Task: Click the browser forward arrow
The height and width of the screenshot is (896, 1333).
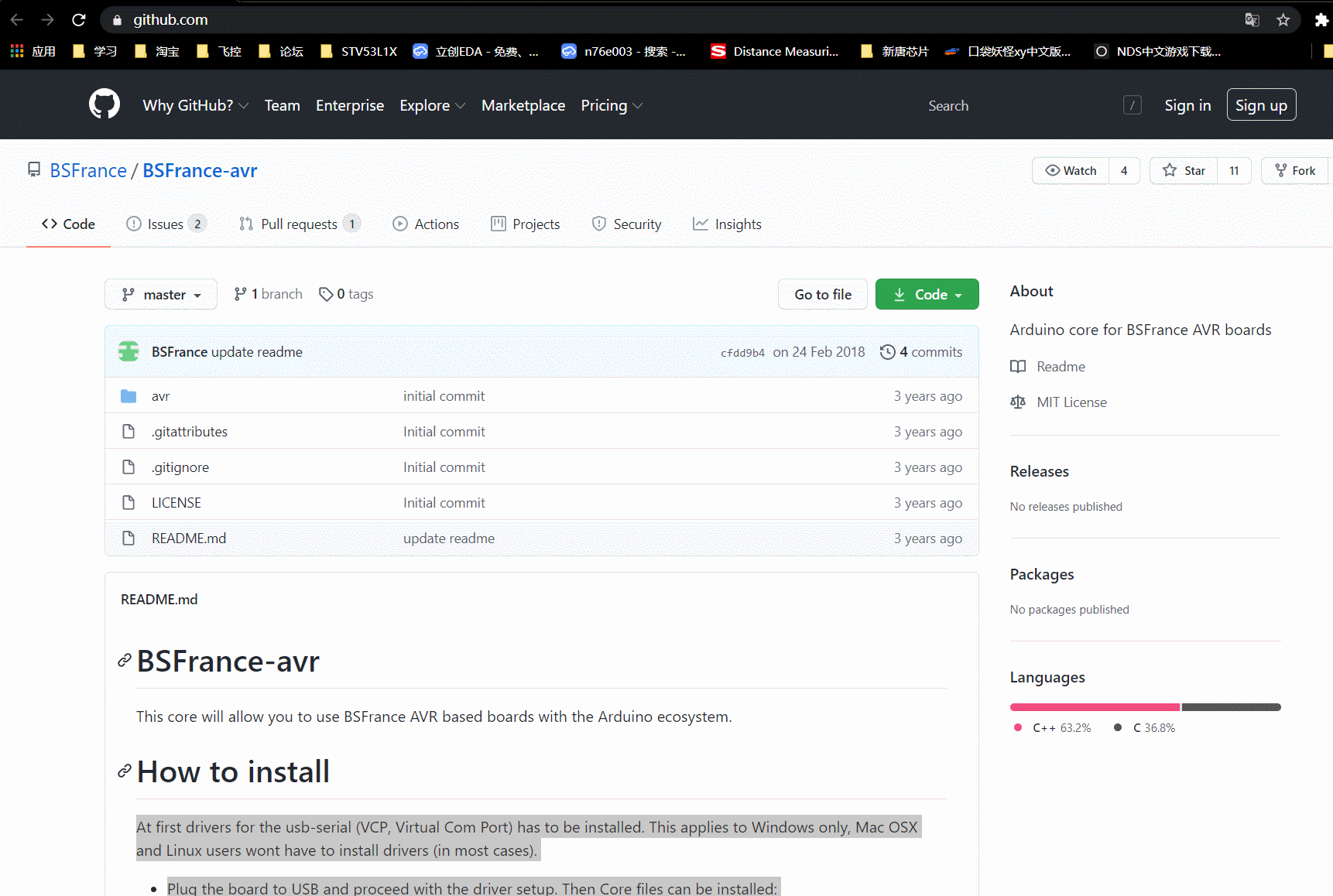Action: click(x=47, y=19)
